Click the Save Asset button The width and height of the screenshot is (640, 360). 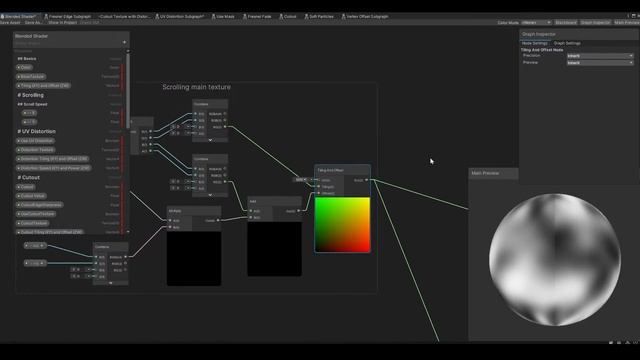click(10, 22)
